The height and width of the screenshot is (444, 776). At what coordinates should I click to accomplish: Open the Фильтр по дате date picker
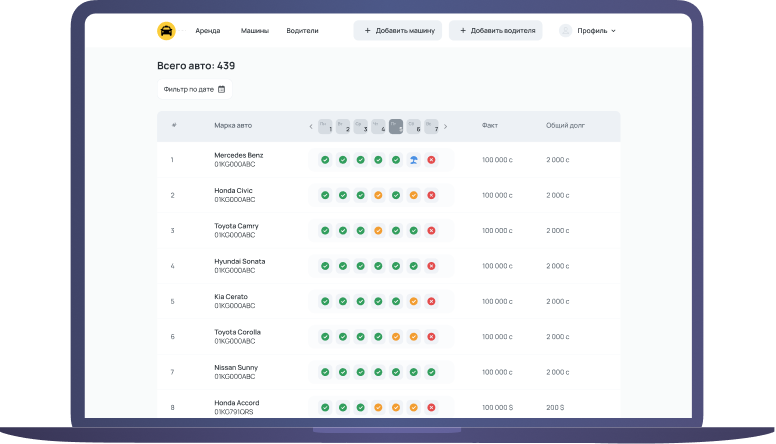(x=194, y=89)
